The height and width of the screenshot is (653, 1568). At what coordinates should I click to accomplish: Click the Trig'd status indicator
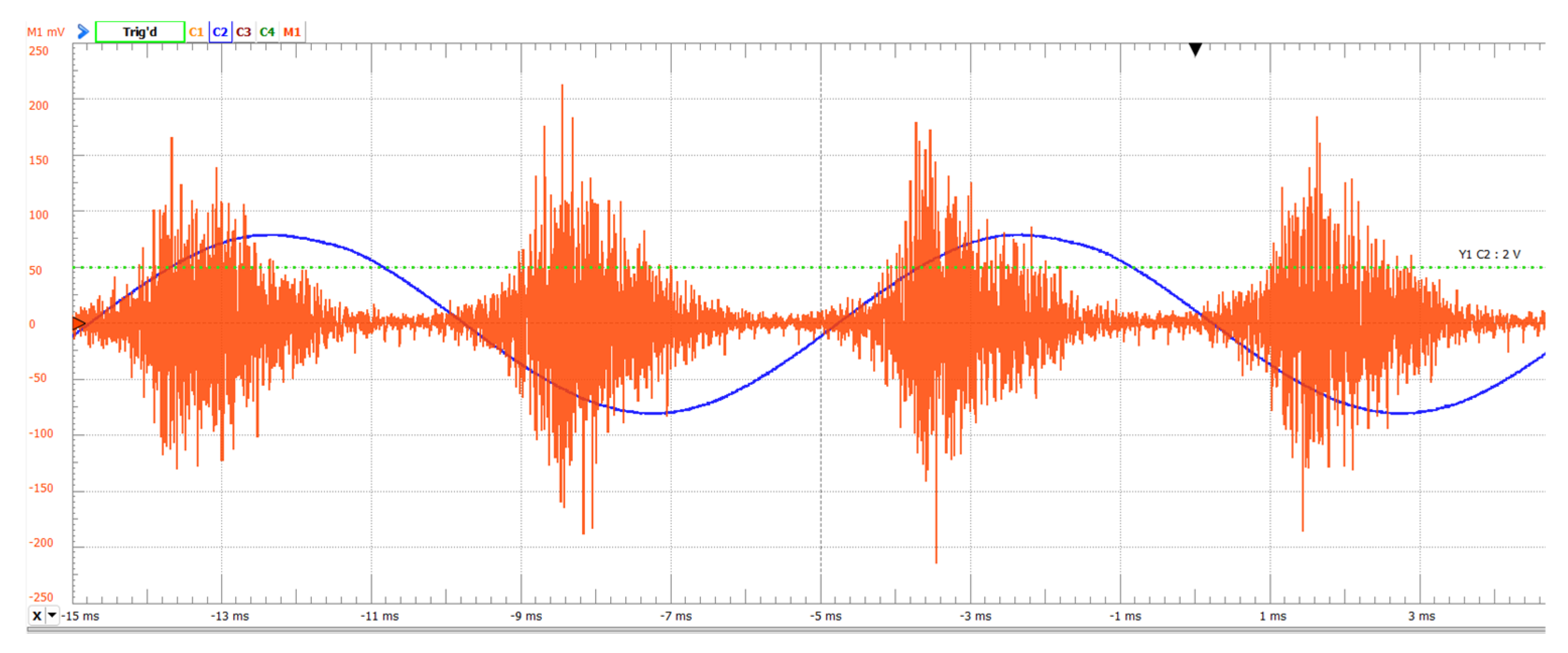140,32
